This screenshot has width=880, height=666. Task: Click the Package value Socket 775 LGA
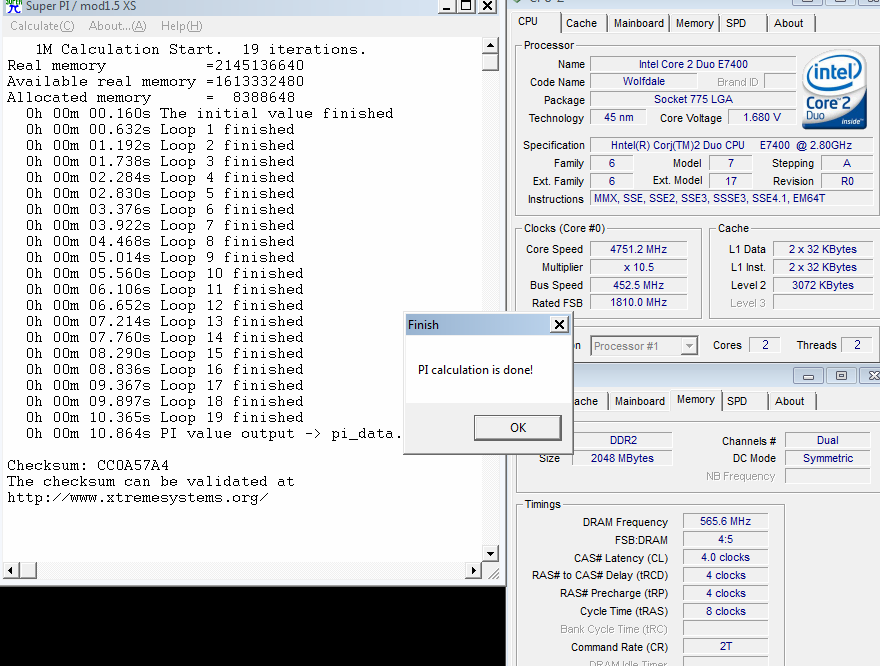(693, 99)
